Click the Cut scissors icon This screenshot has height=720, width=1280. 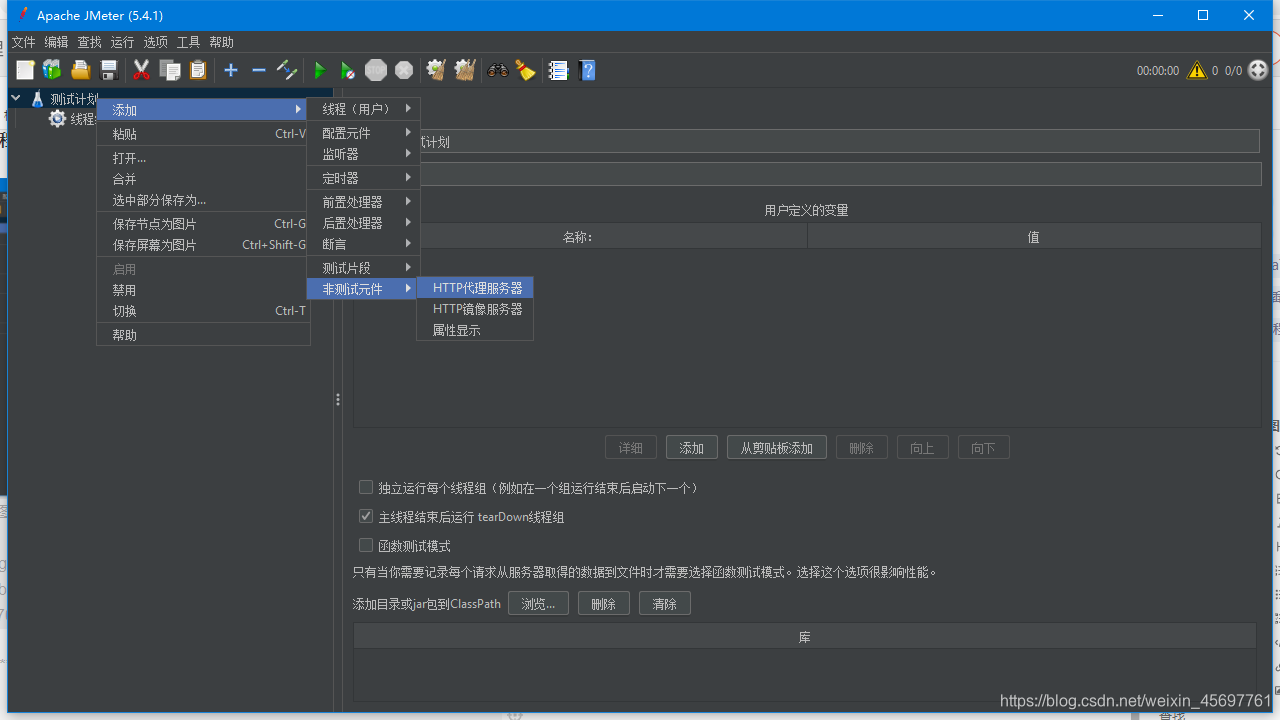click(141, 70)
